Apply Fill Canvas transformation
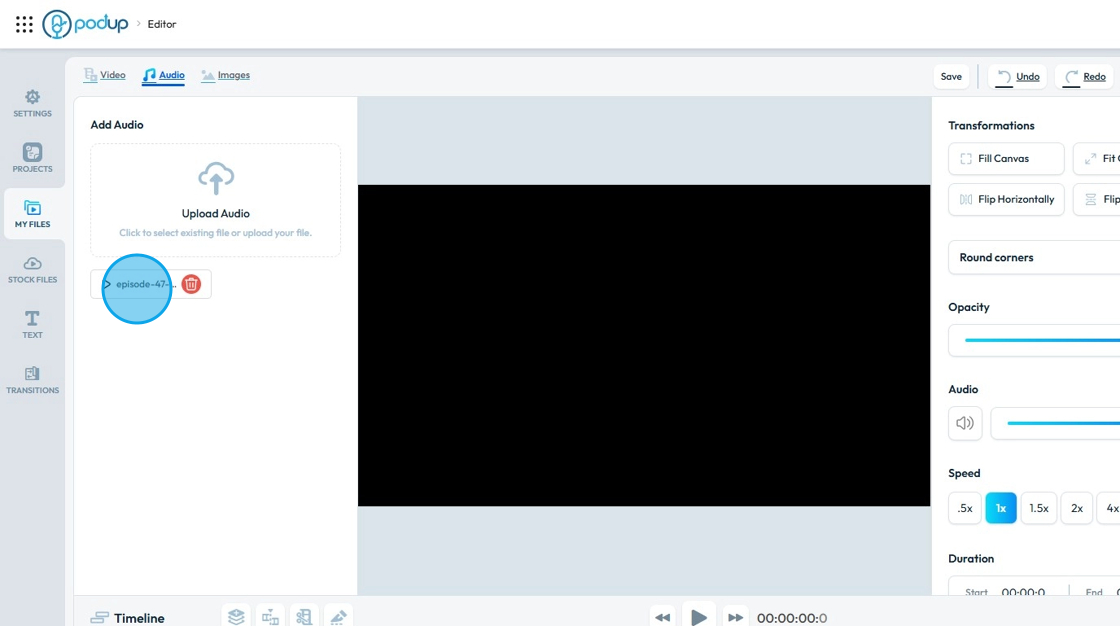 (x=1006, y=159)
